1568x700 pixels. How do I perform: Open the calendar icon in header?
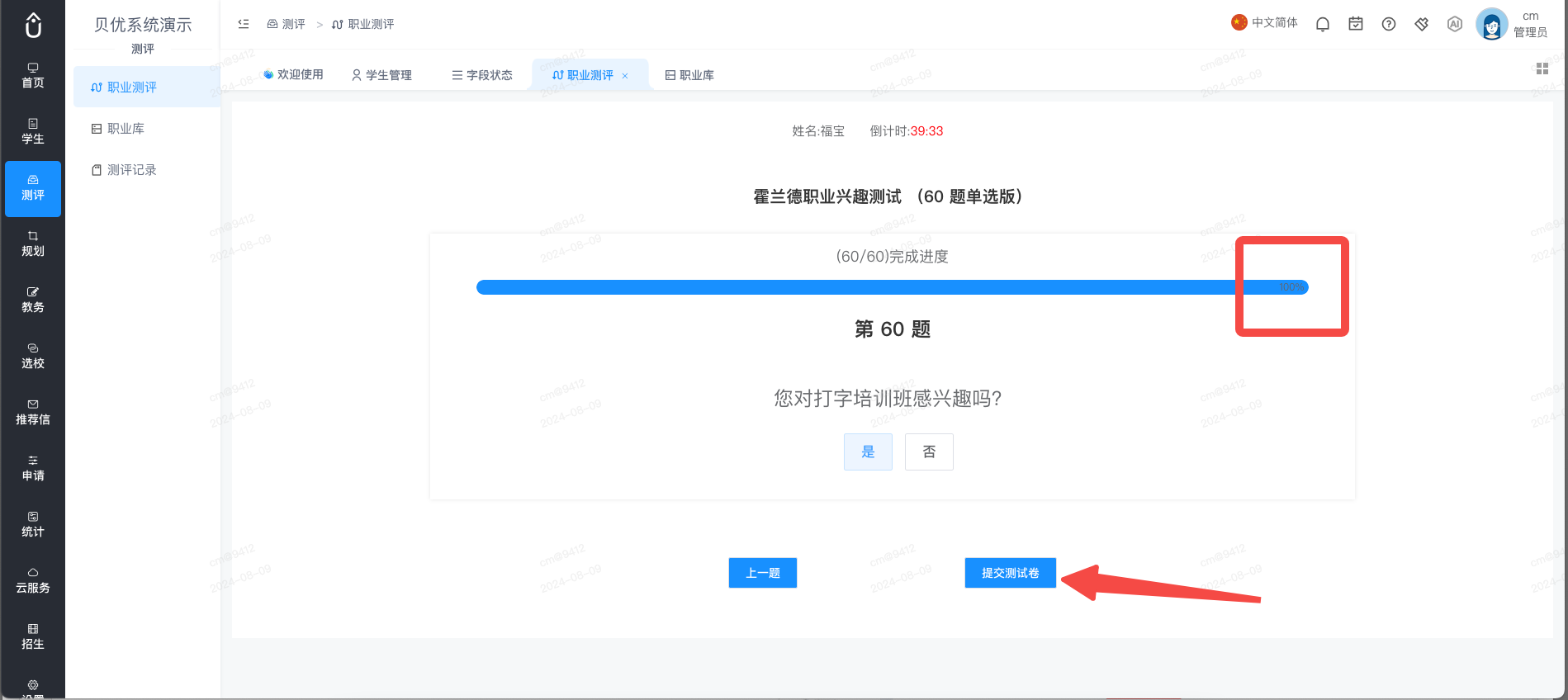click(x=1356, y=24)
